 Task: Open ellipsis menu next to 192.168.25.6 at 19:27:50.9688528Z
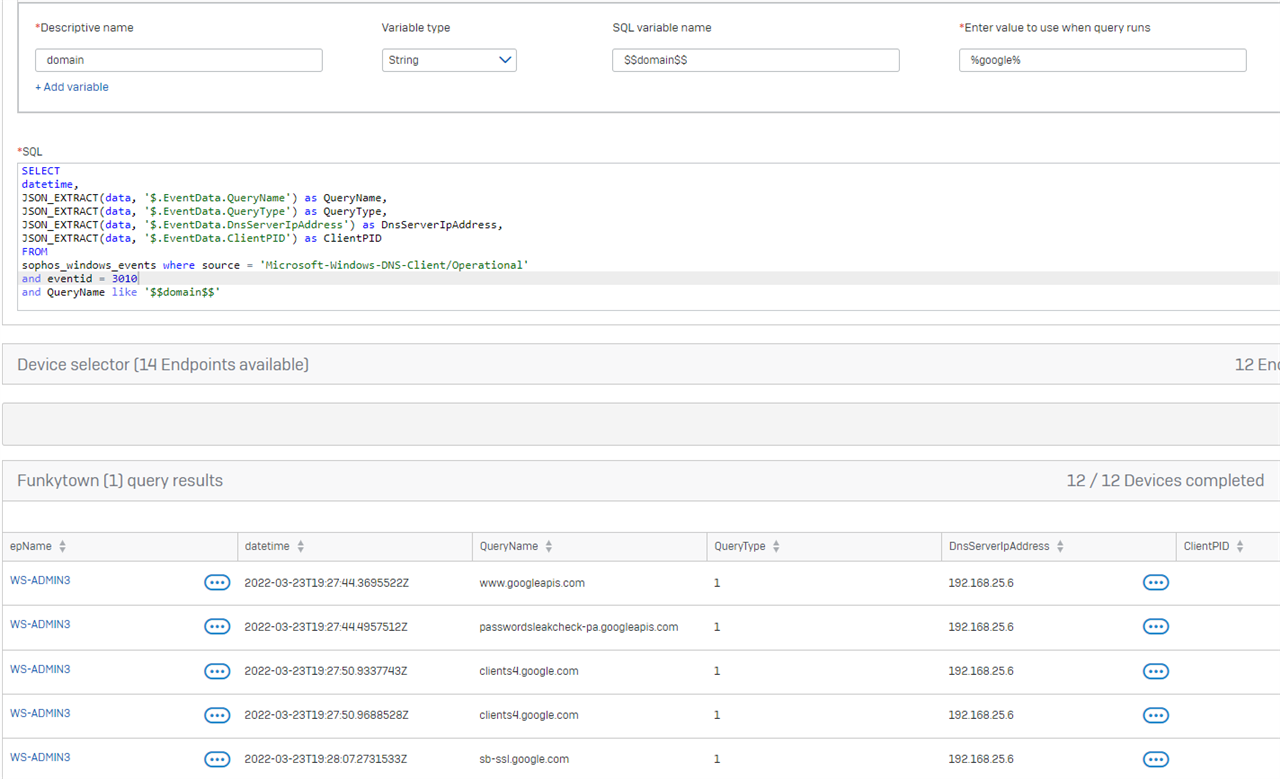click(x=1156, y=715)
